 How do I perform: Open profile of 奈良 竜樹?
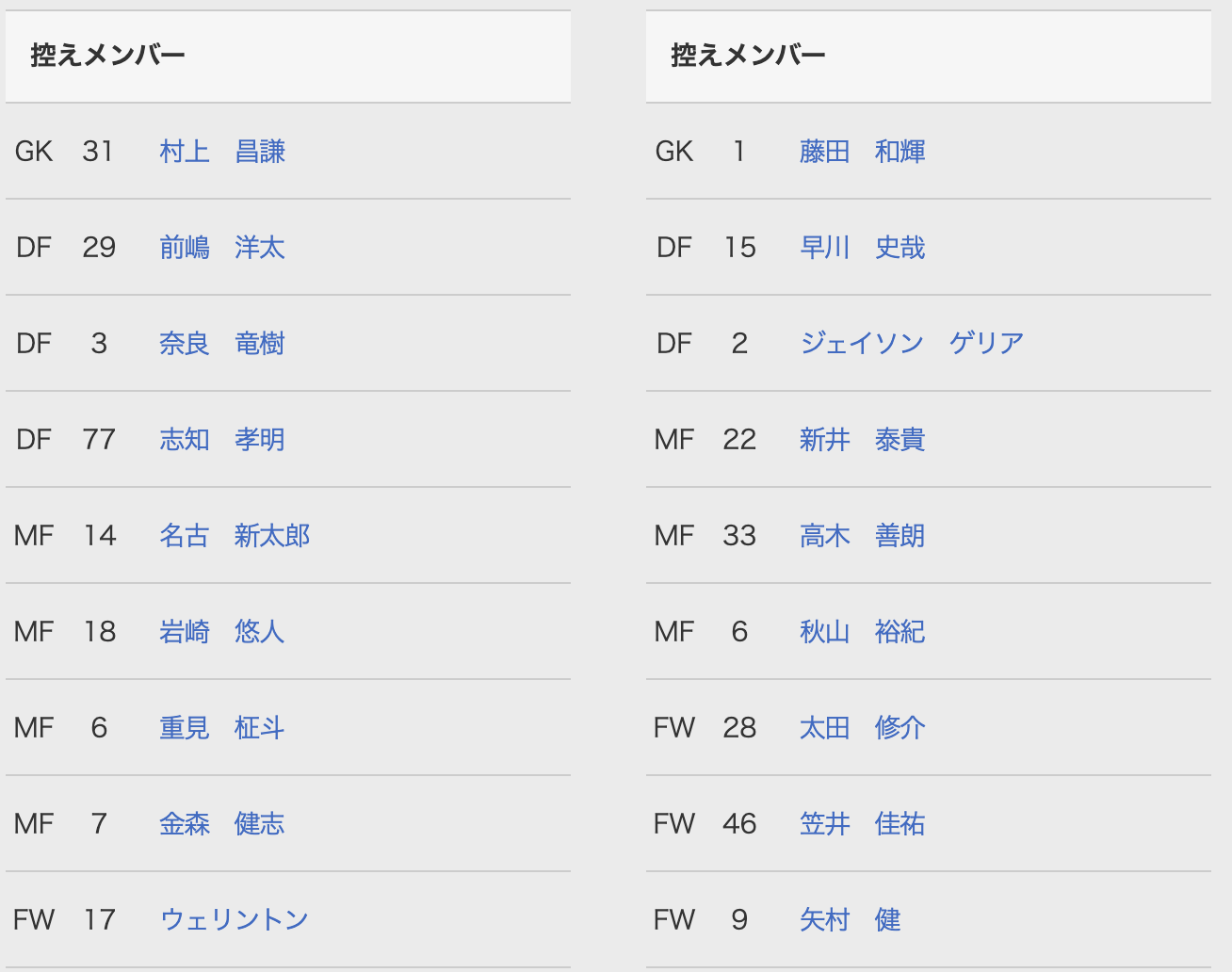pos(222,344)
